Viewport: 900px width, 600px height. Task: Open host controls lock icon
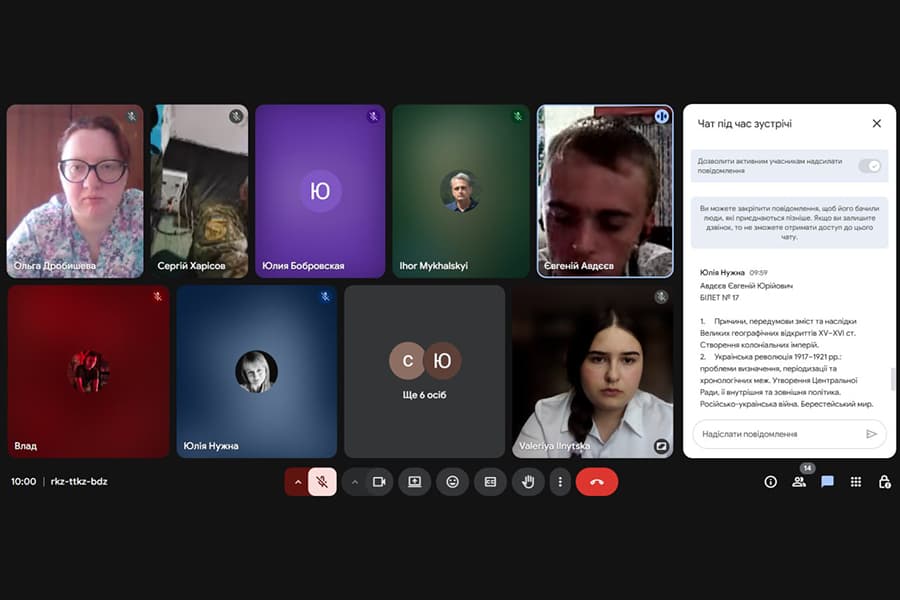point(885,482)
